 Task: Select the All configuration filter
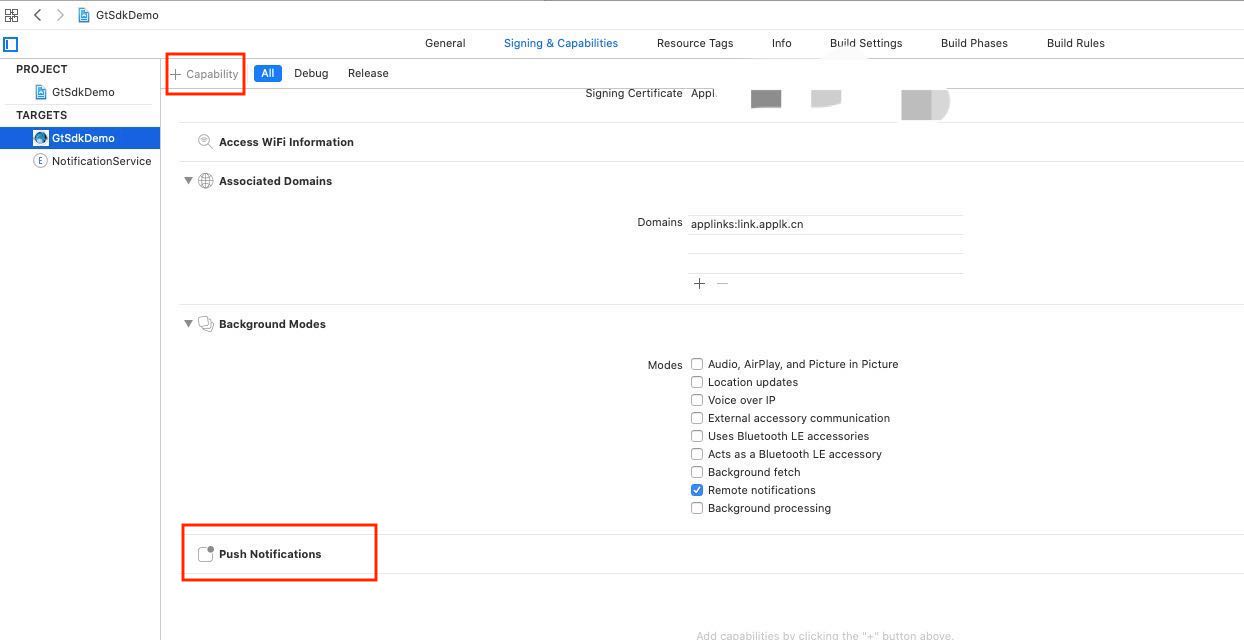click(x=267, y=73)
